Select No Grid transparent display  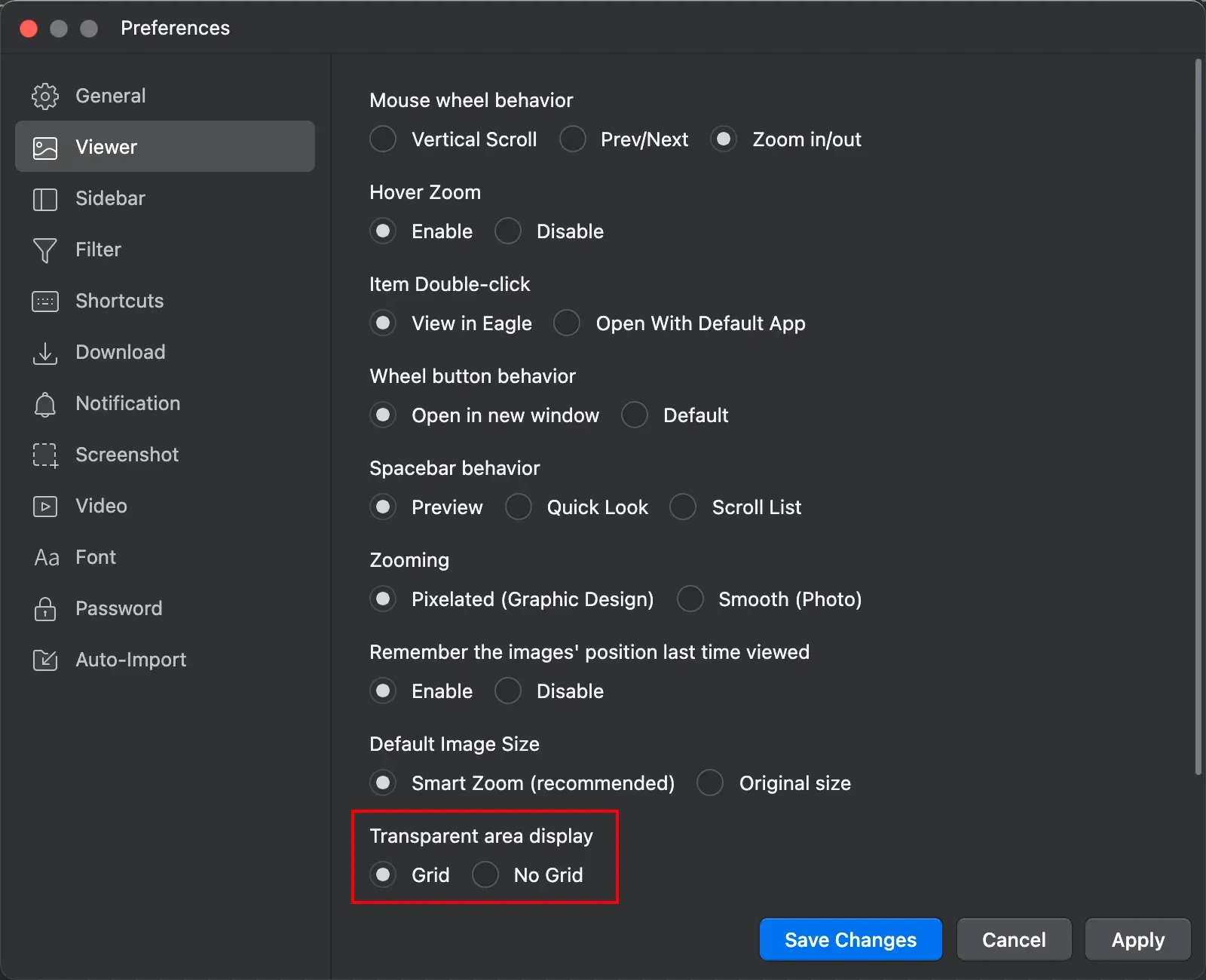coord(485,875)
